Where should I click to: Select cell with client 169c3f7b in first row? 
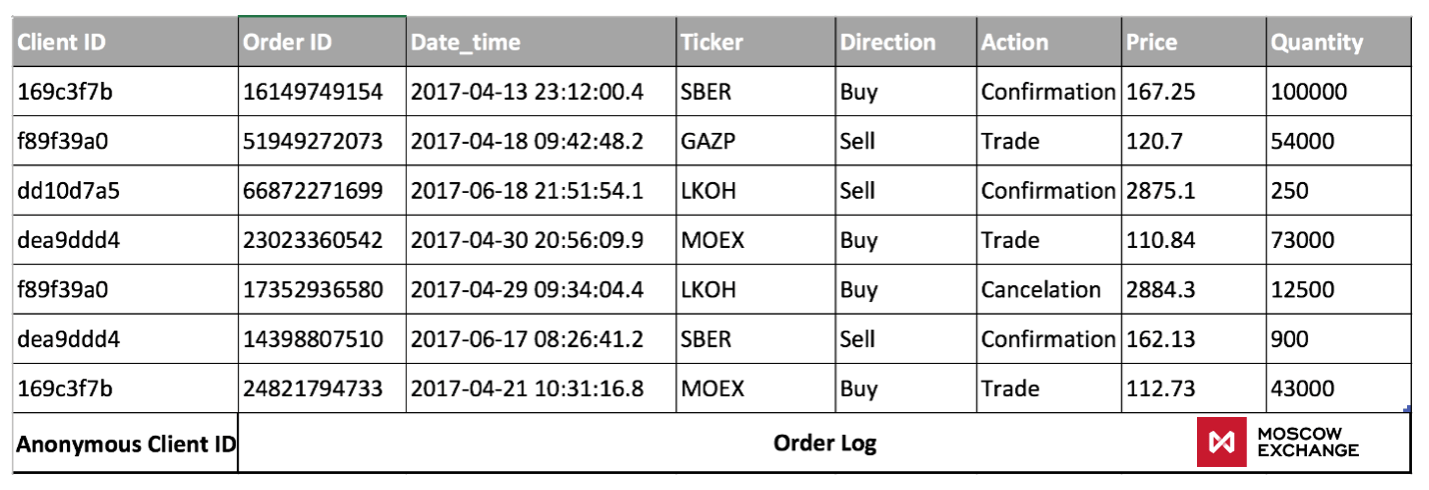click(x=126, y=91)
